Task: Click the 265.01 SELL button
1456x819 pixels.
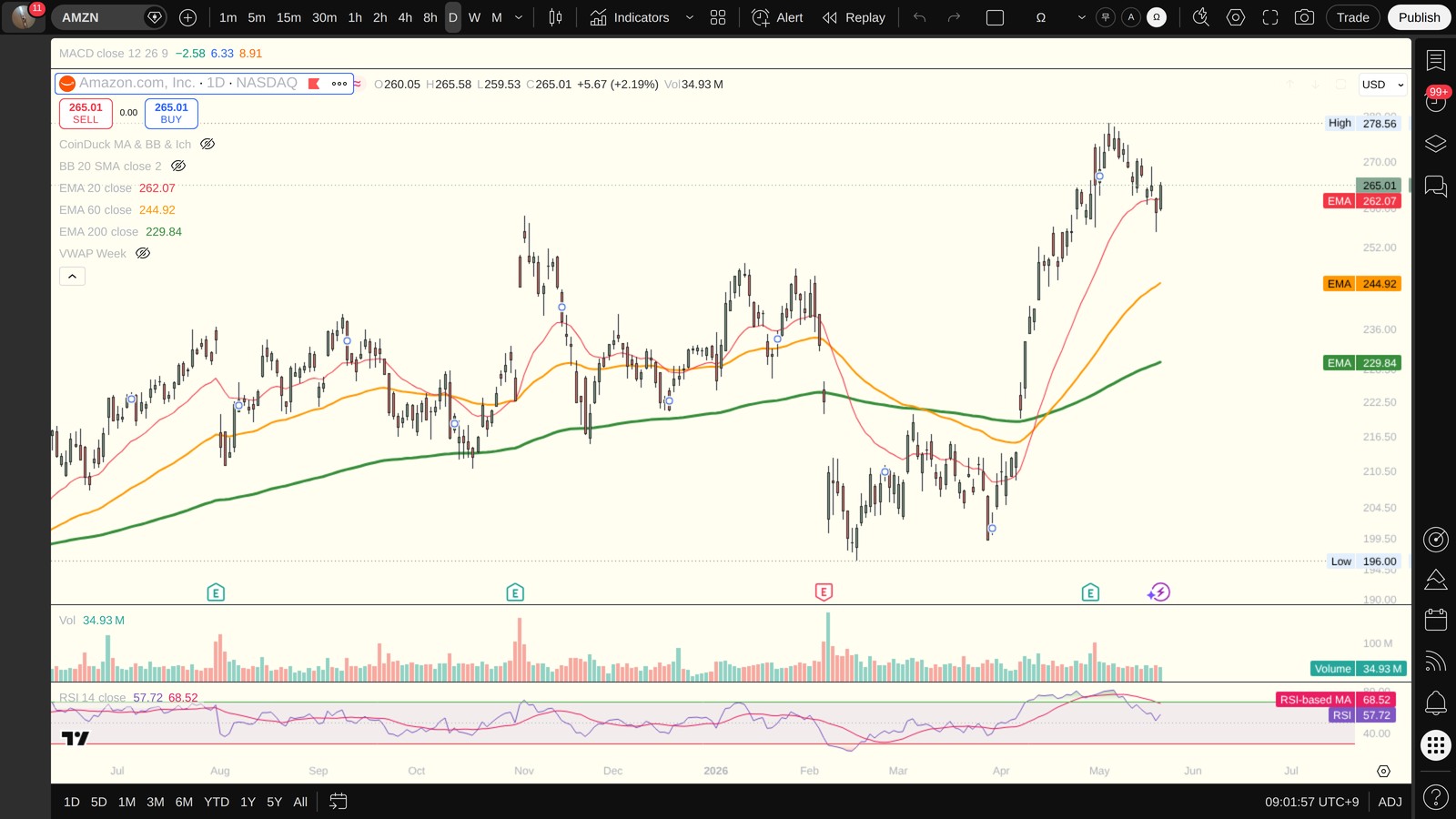Action: [x=86, y=113]
